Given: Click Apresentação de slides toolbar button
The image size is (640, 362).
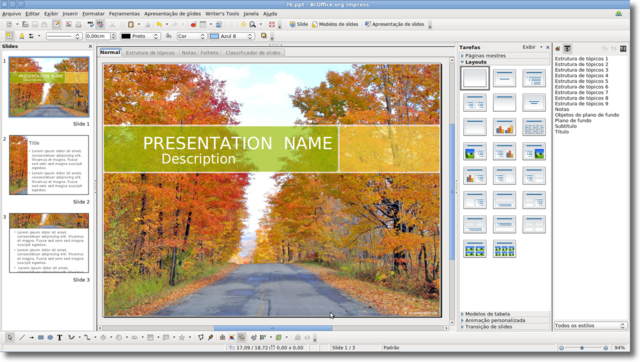Looking at the screenshot, I should [x=394, y=24].
